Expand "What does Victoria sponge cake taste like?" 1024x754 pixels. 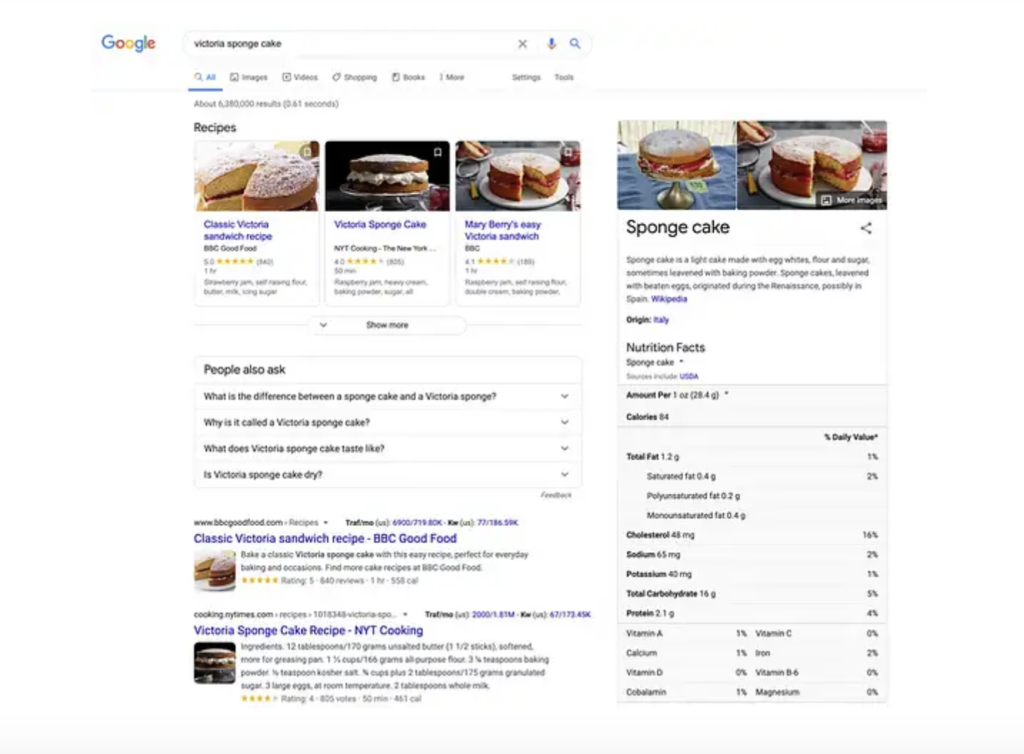coord(387,448)
